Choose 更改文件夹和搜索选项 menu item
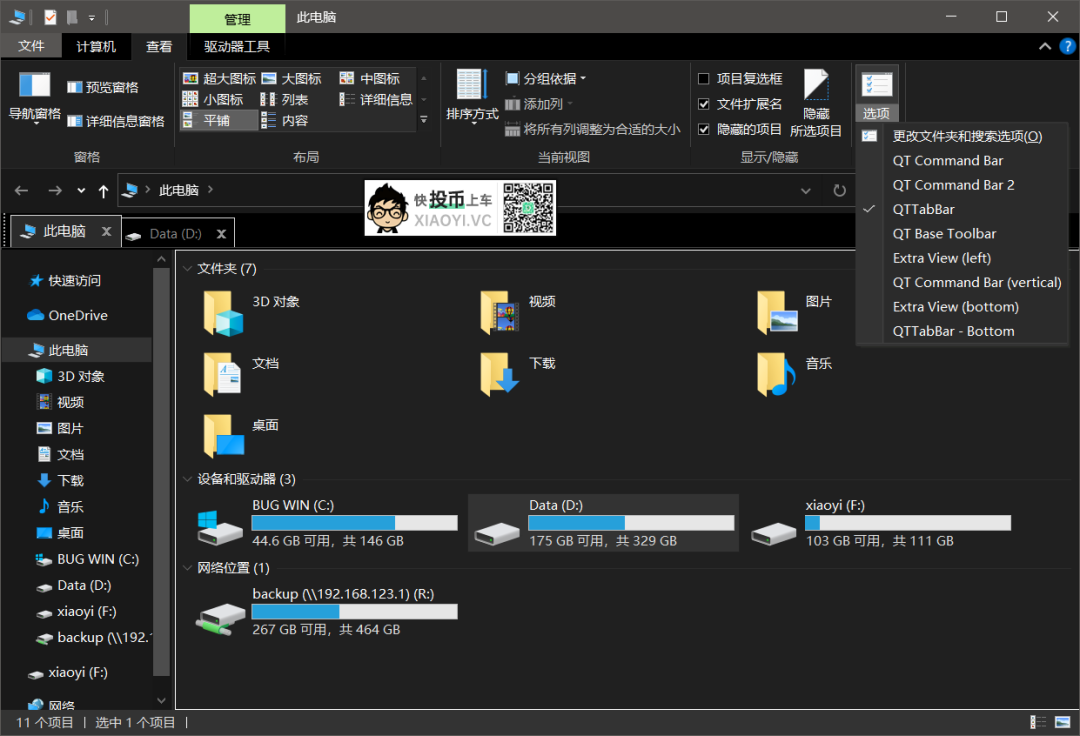Image resolution: width=1080 pixels, height=736 pixels. [x=962, y=136]
